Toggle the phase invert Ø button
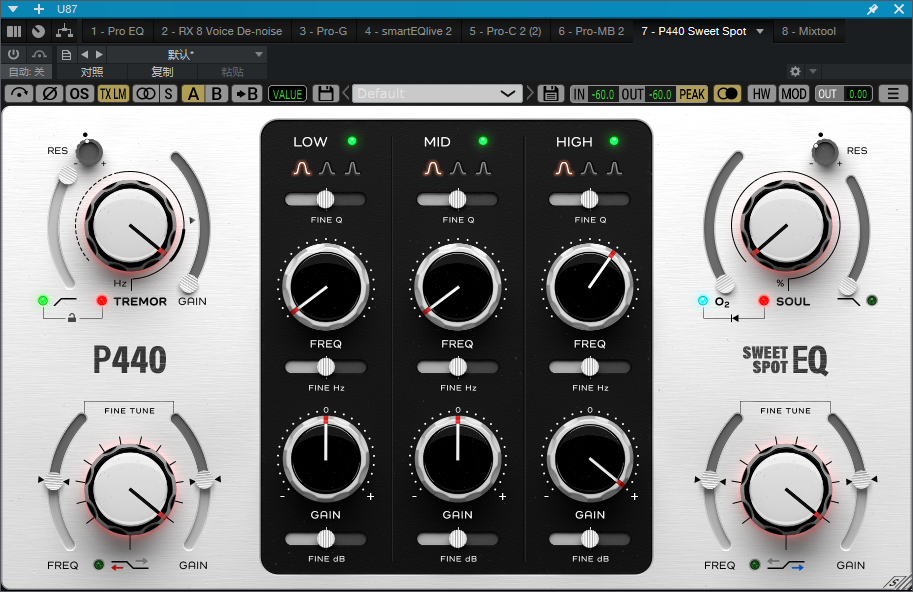Screen dimensions: 913x592 tap(49, 94)
